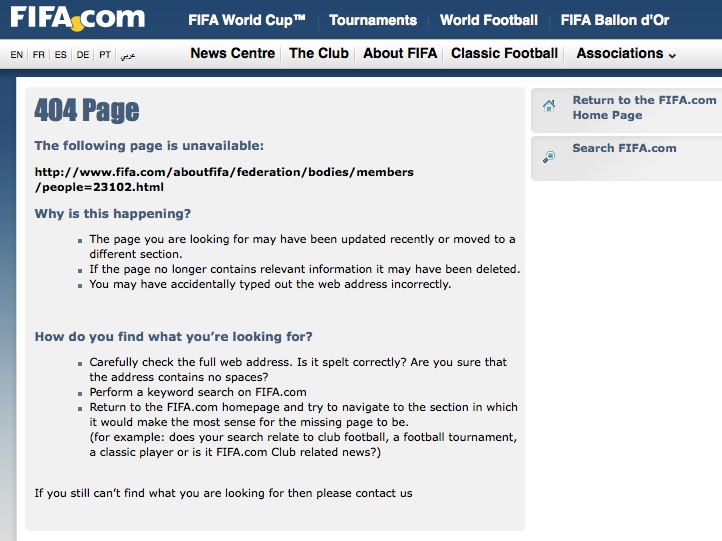Switch language to Arabic
This screenshot has height=541, width=722.
point(128,56)
